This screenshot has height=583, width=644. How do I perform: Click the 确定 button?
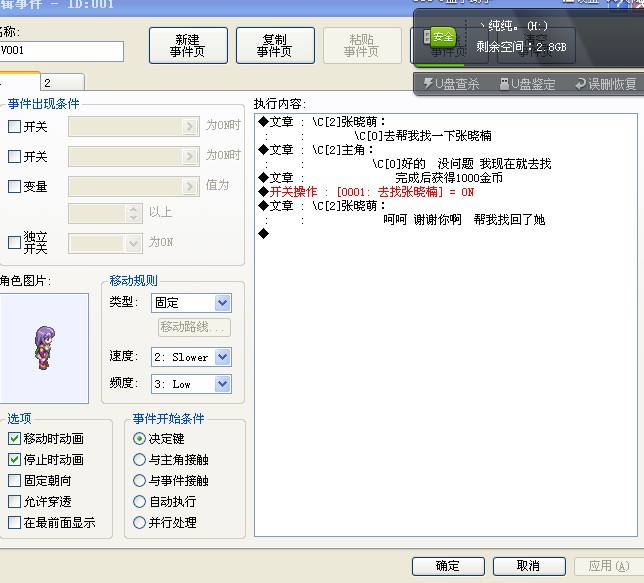pyautogui.click(x=448, y=566)
